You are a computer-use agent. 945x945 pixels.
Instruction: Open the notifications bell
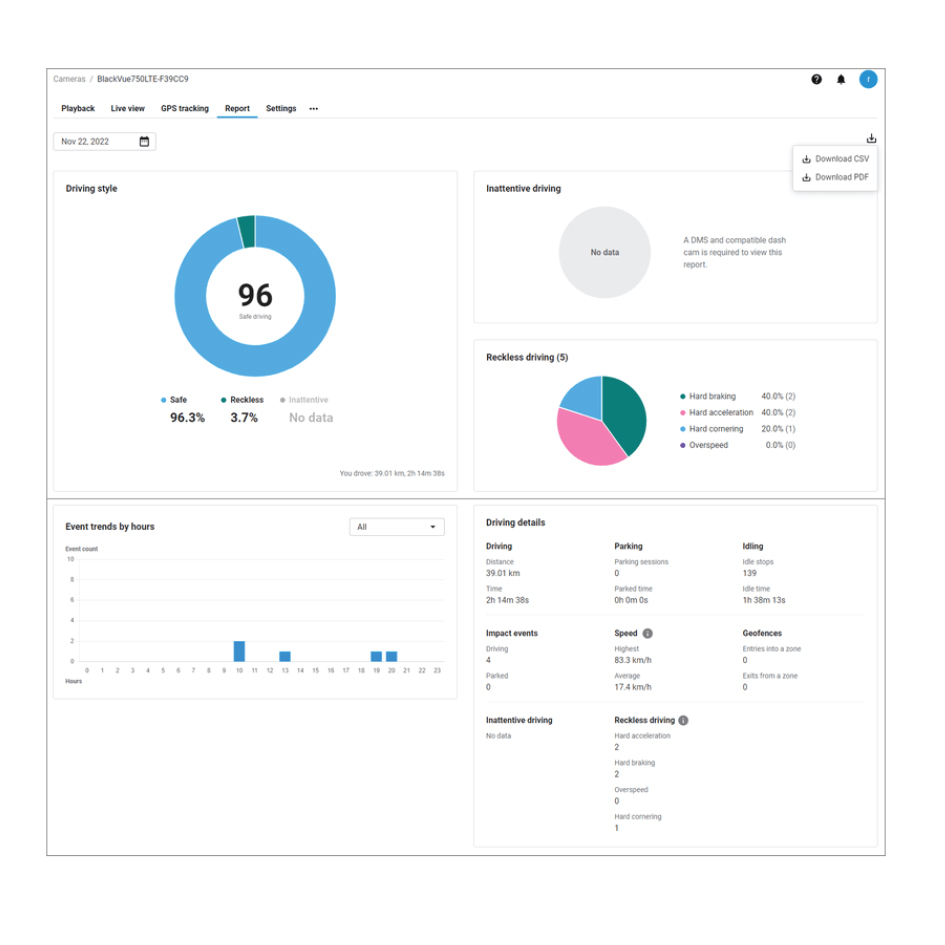pos(841,80)
